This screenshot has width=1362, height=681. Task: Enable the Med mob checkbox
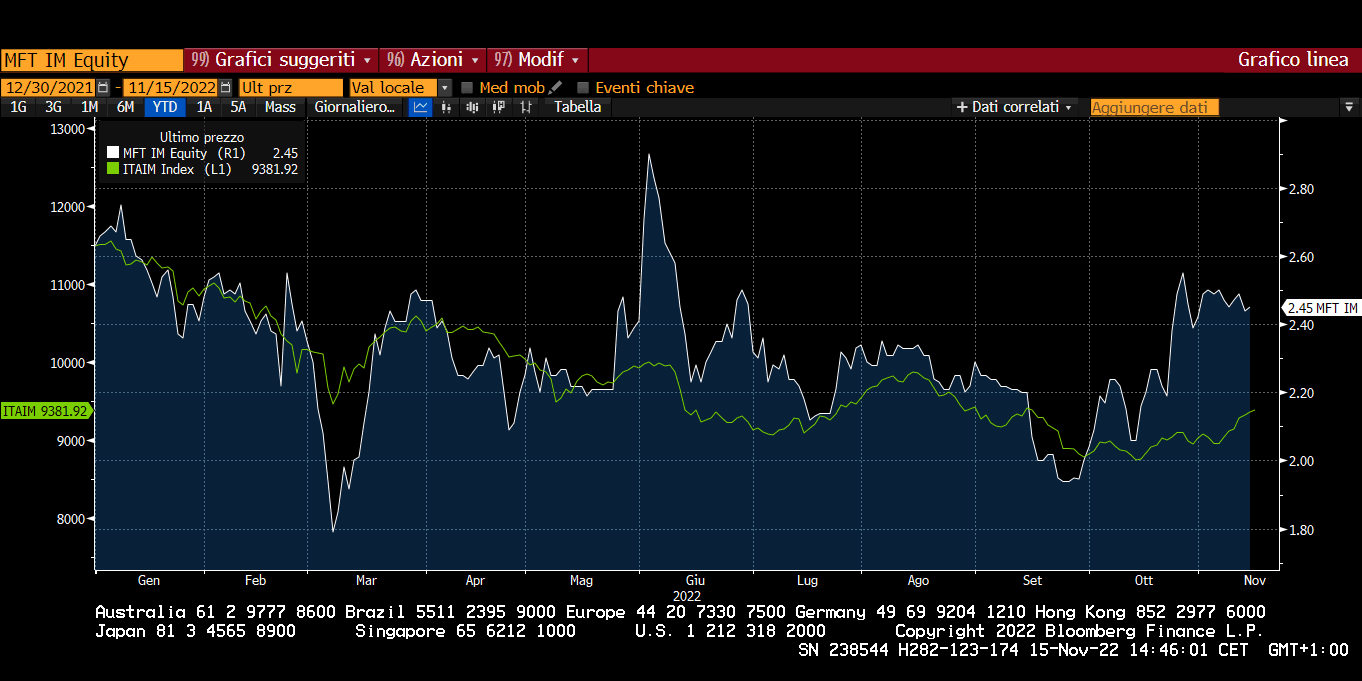[467, 88]
